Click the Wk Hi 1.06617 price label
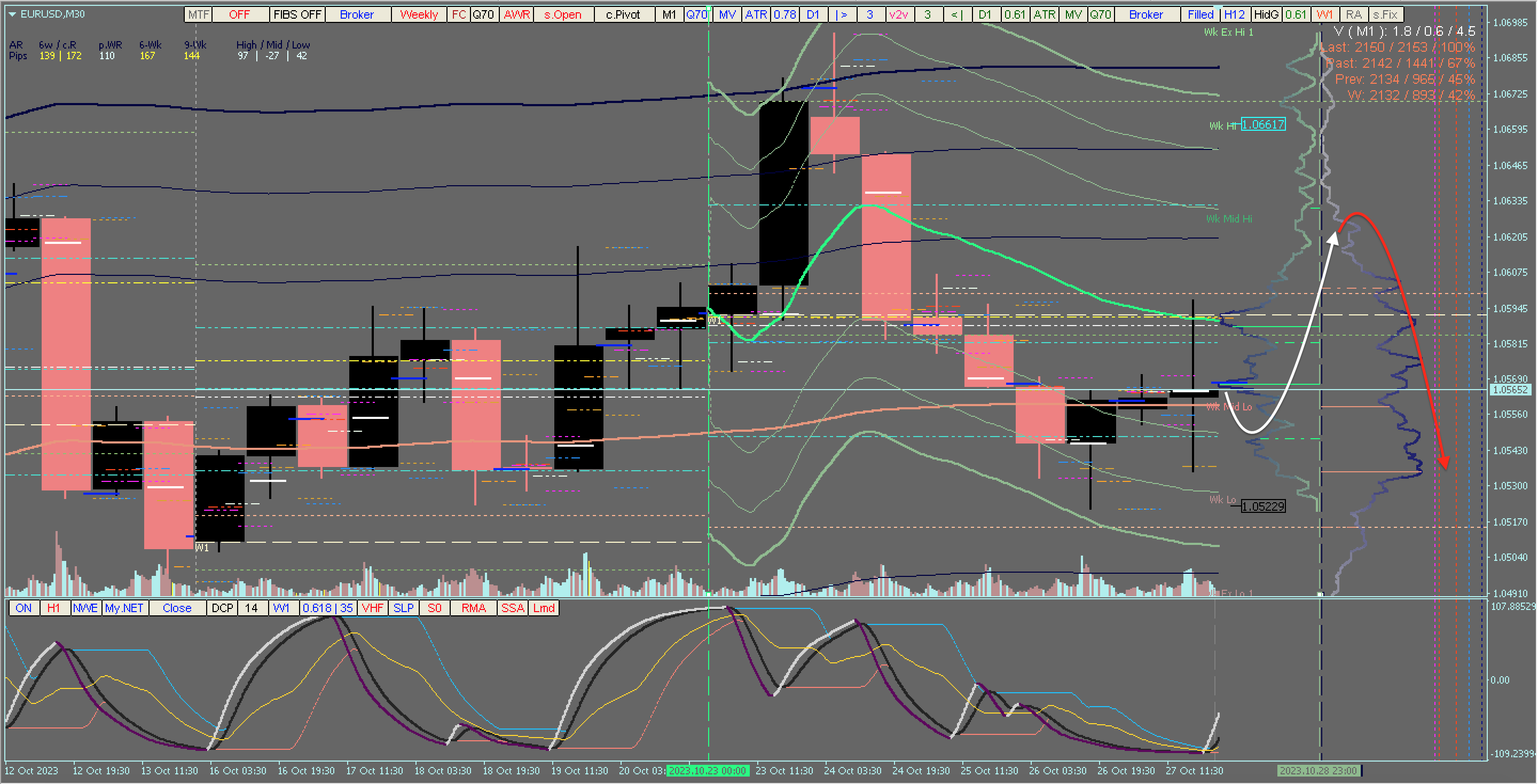This screenshot has width=1538, height=784. click(1263, 124)
